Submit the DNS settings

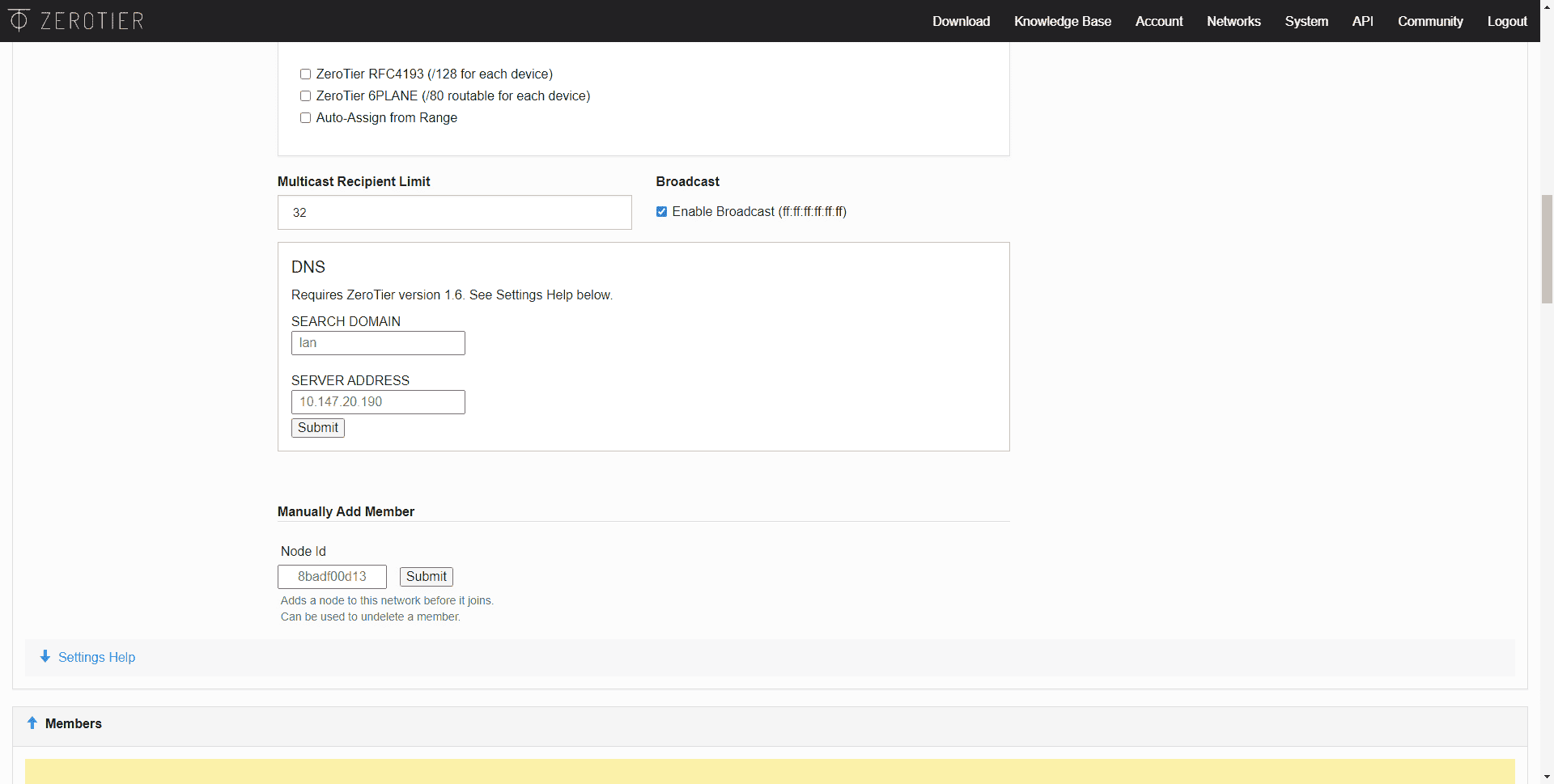tap(318, 428)
